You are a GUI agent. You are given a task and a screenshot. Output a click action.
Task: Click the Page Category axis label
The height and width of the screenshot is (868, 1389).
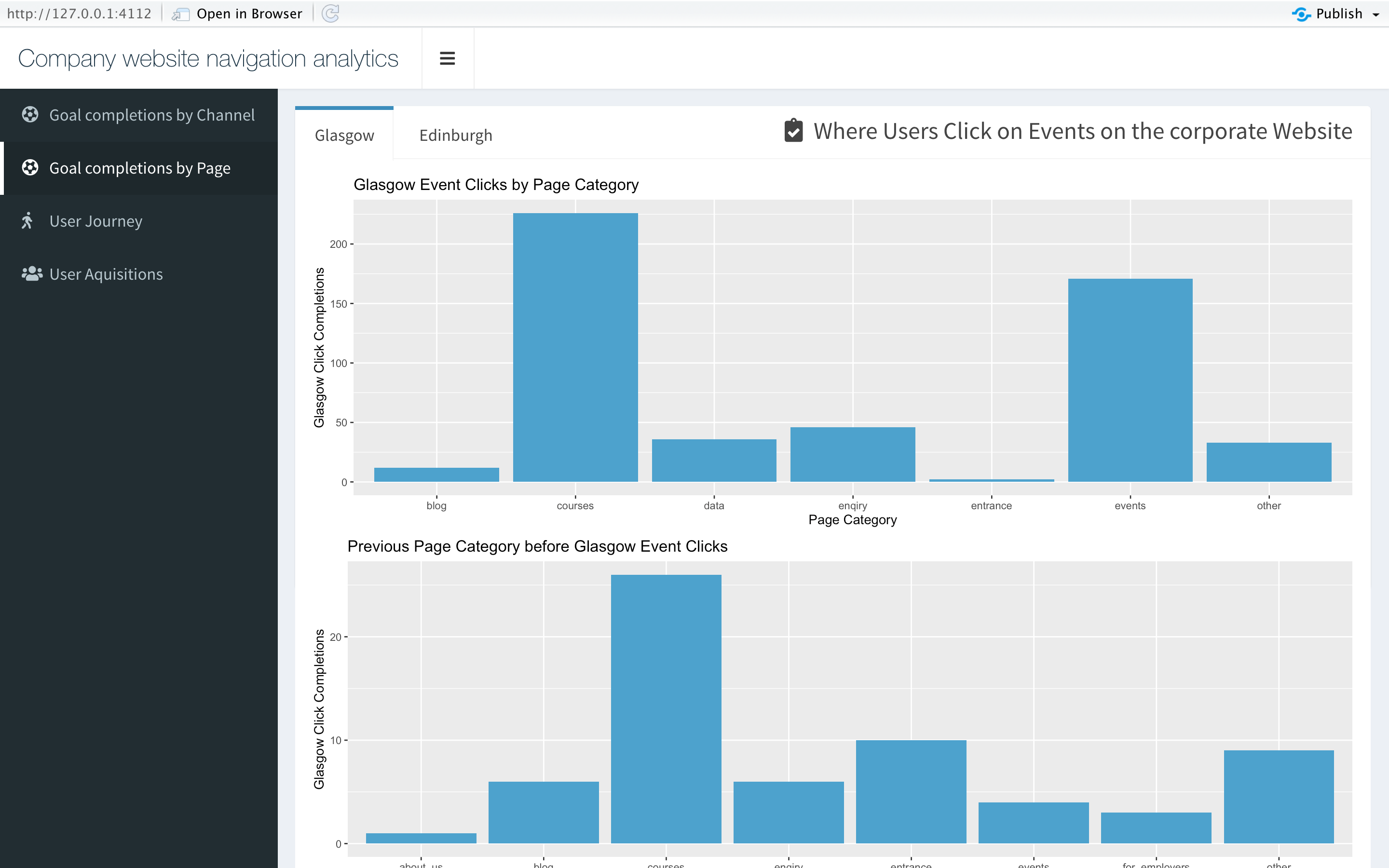[852, 519]
